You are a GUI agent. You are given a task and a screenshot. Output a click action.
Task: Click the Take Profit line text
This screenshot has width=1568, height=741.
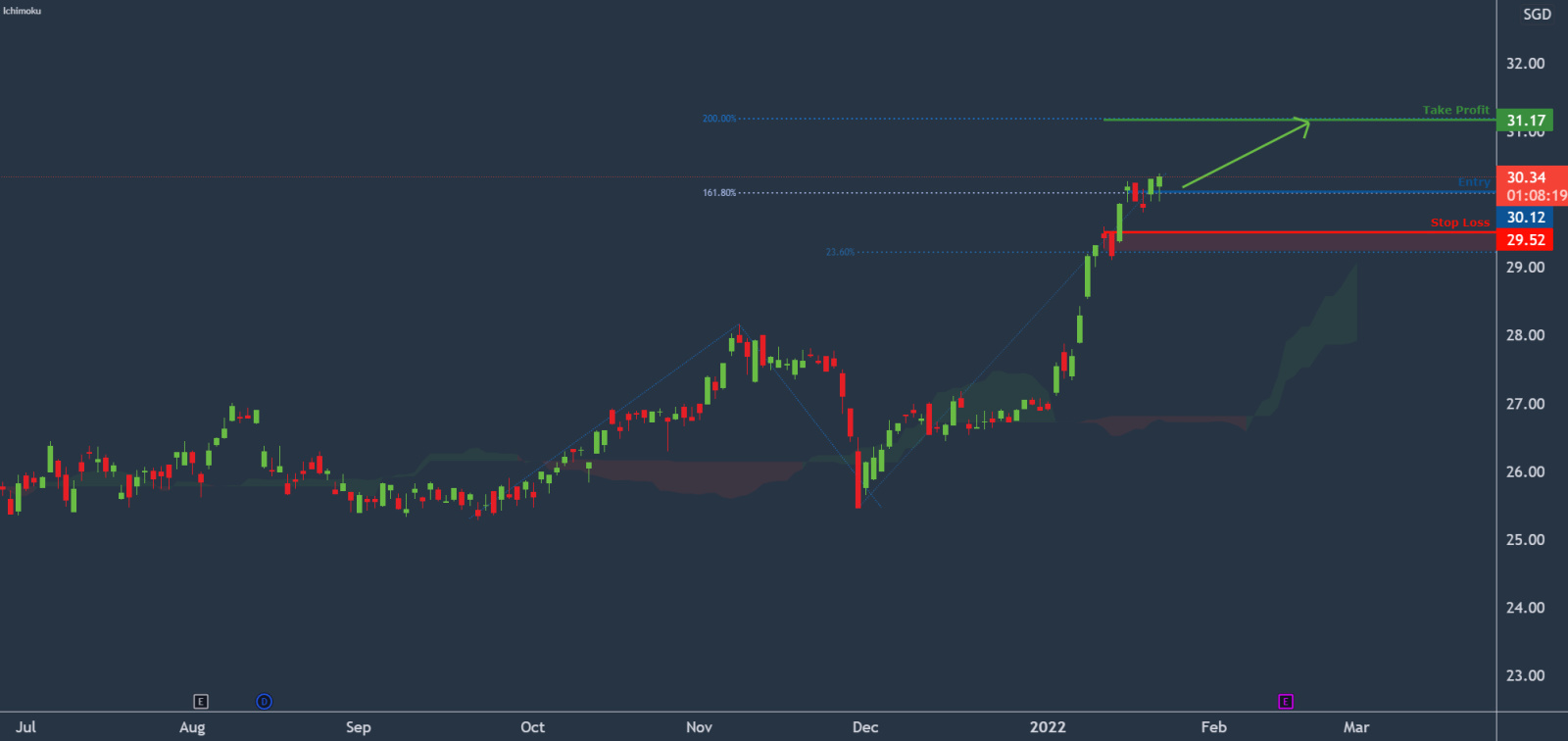coord(1455,110)
